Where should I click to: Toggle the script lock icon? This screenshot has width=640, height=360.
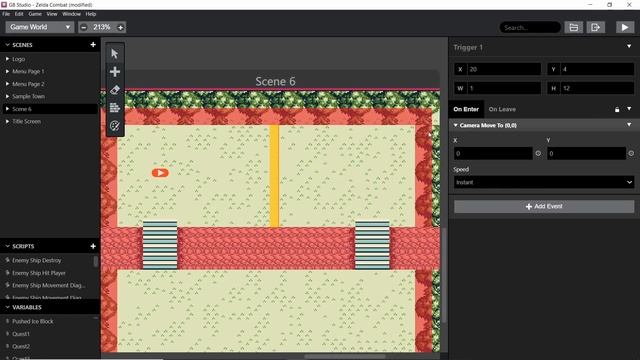pyautogui.click(x=617, y=109)
